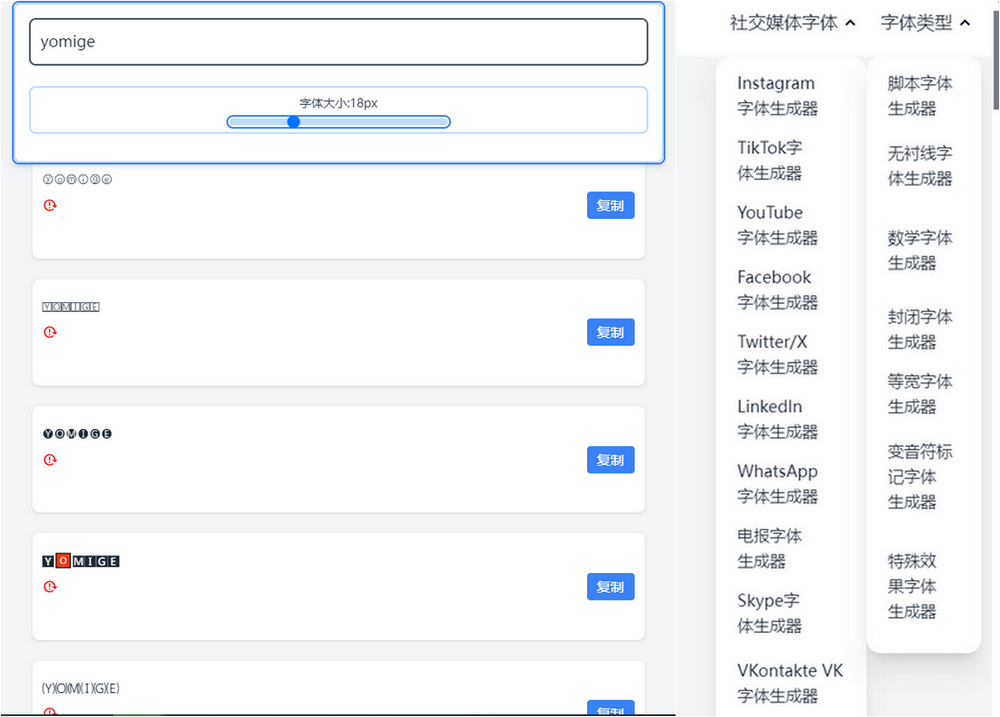The image size is (1000, 717).
Task: Open YouTube 字体生成器 link
Action: pyautogui.click(x=777, y=225)
